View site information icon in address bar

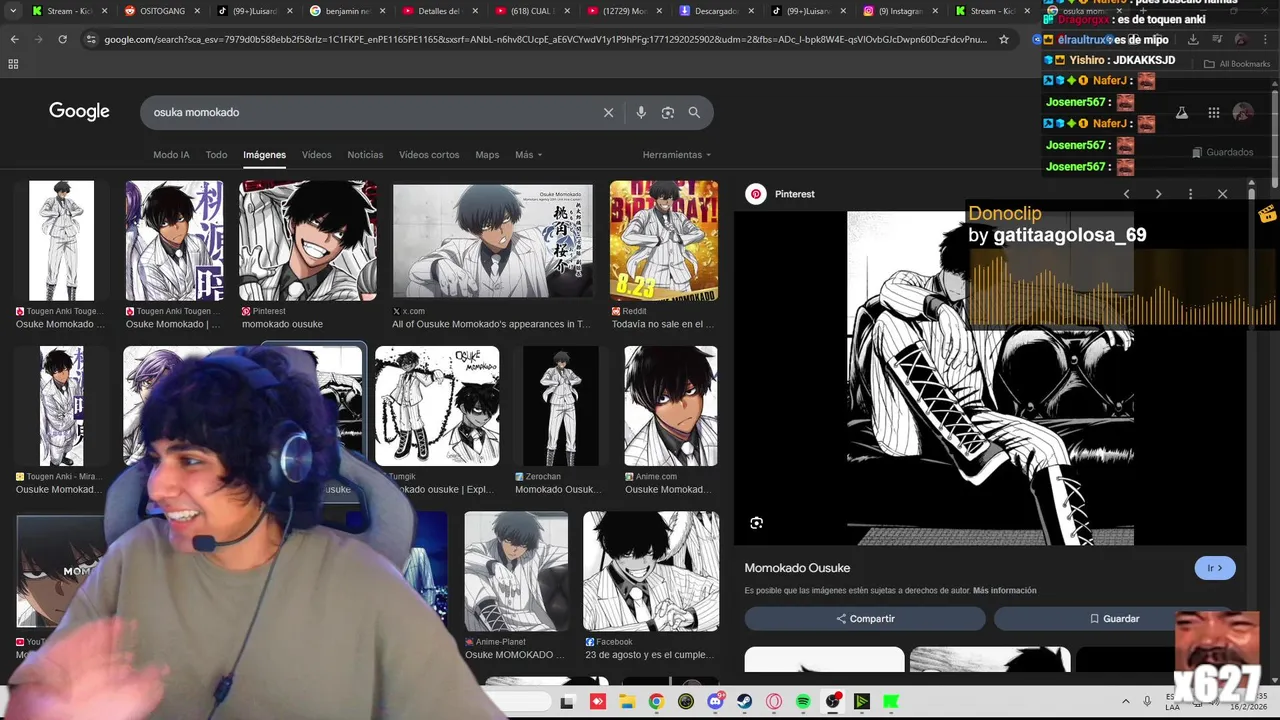pos(91,39)
